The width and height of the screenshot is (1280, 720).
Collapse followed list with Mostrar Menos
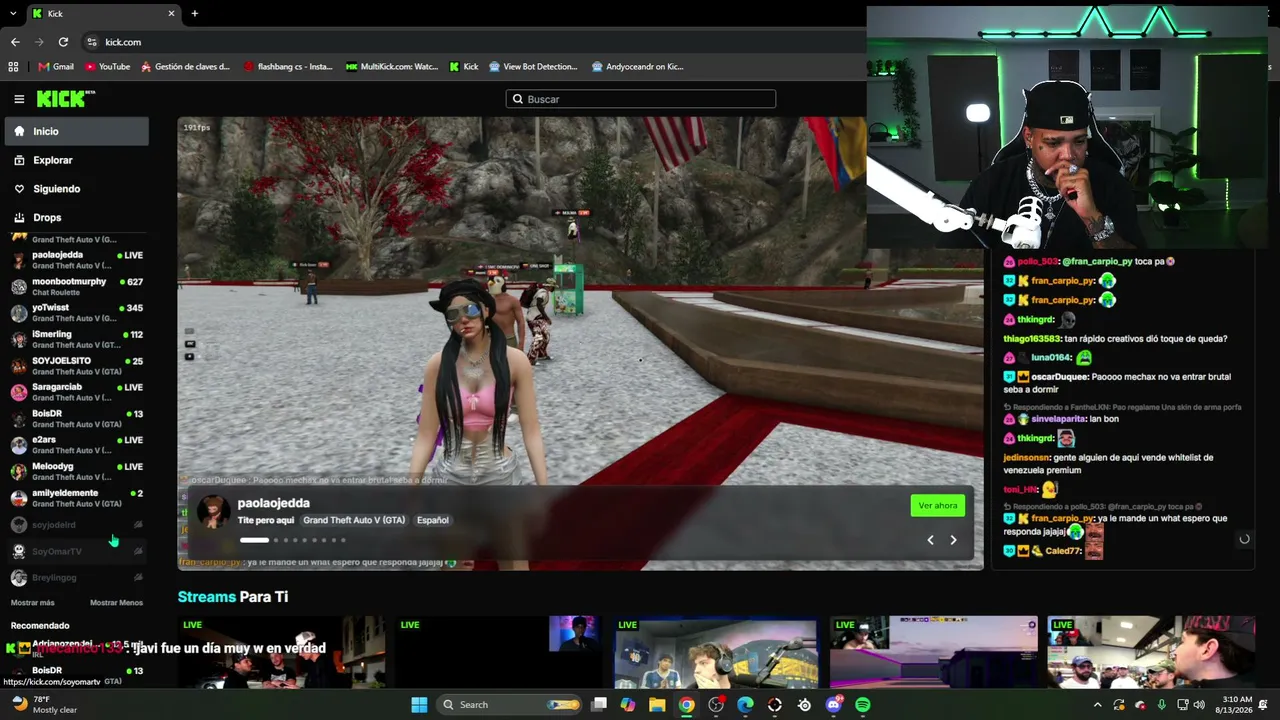(116, 603)
